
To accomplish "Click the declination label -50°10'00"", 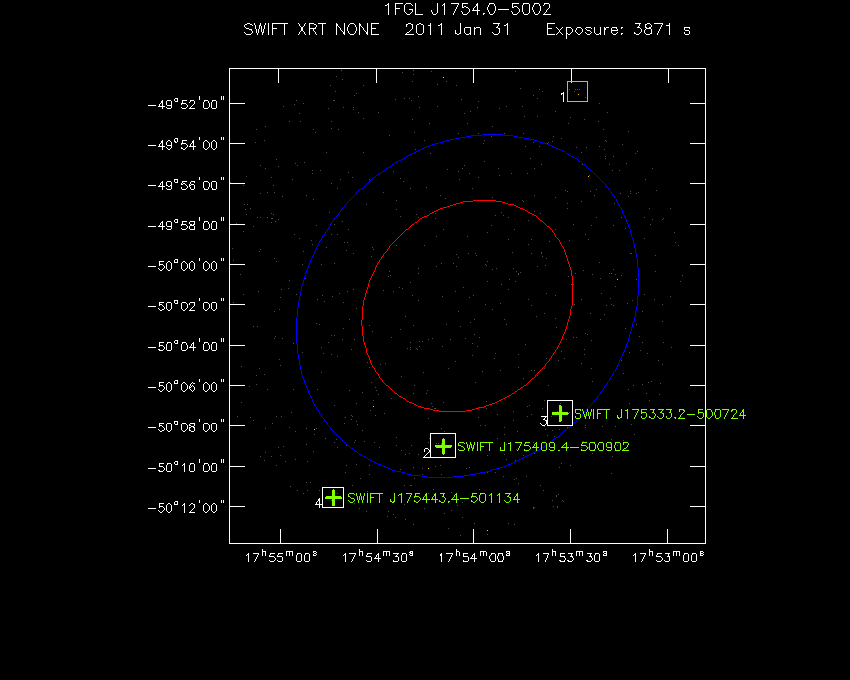I will 186,467.
